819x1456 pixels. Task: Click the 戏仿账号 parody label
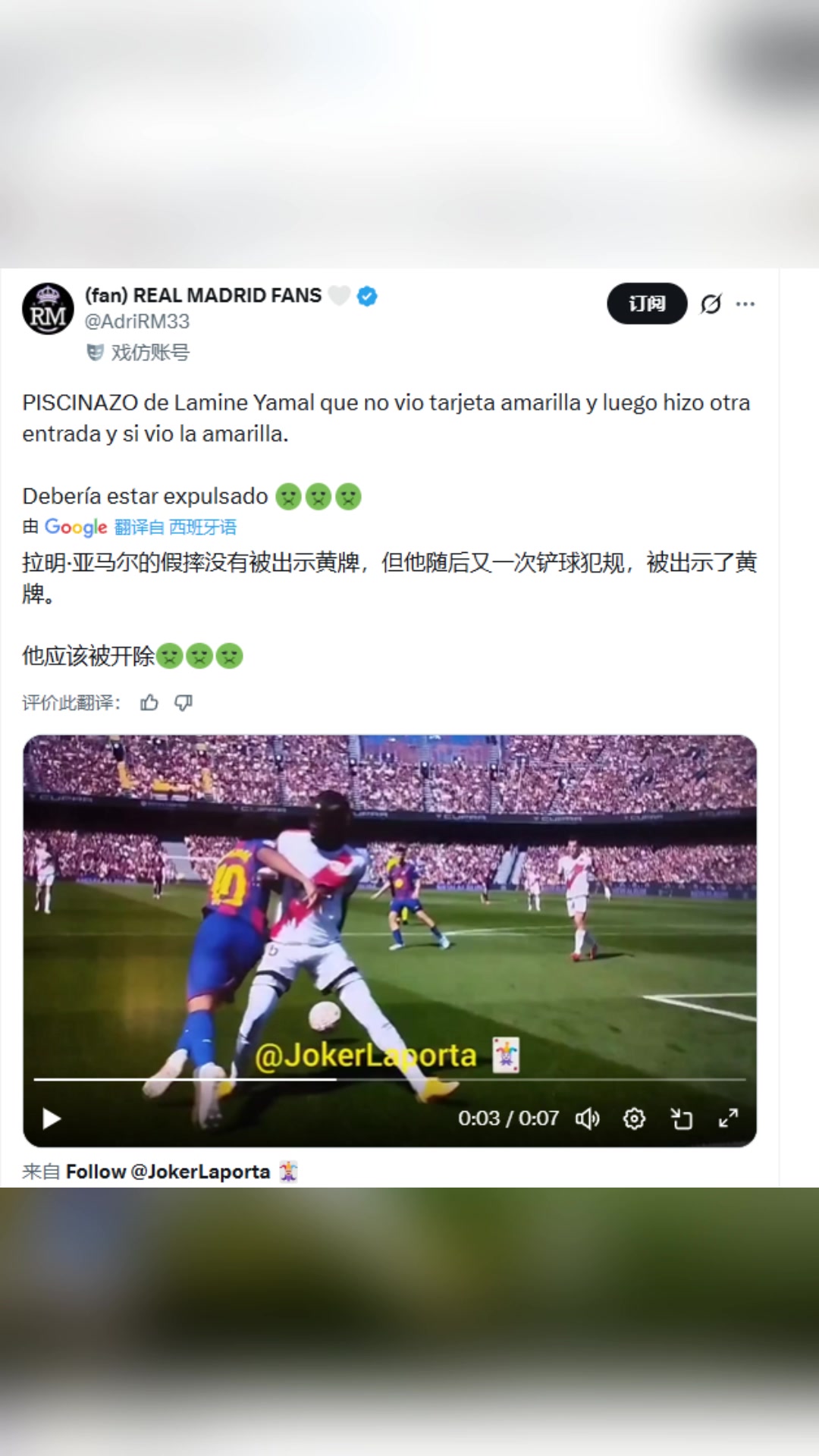(x=138, y=352)
